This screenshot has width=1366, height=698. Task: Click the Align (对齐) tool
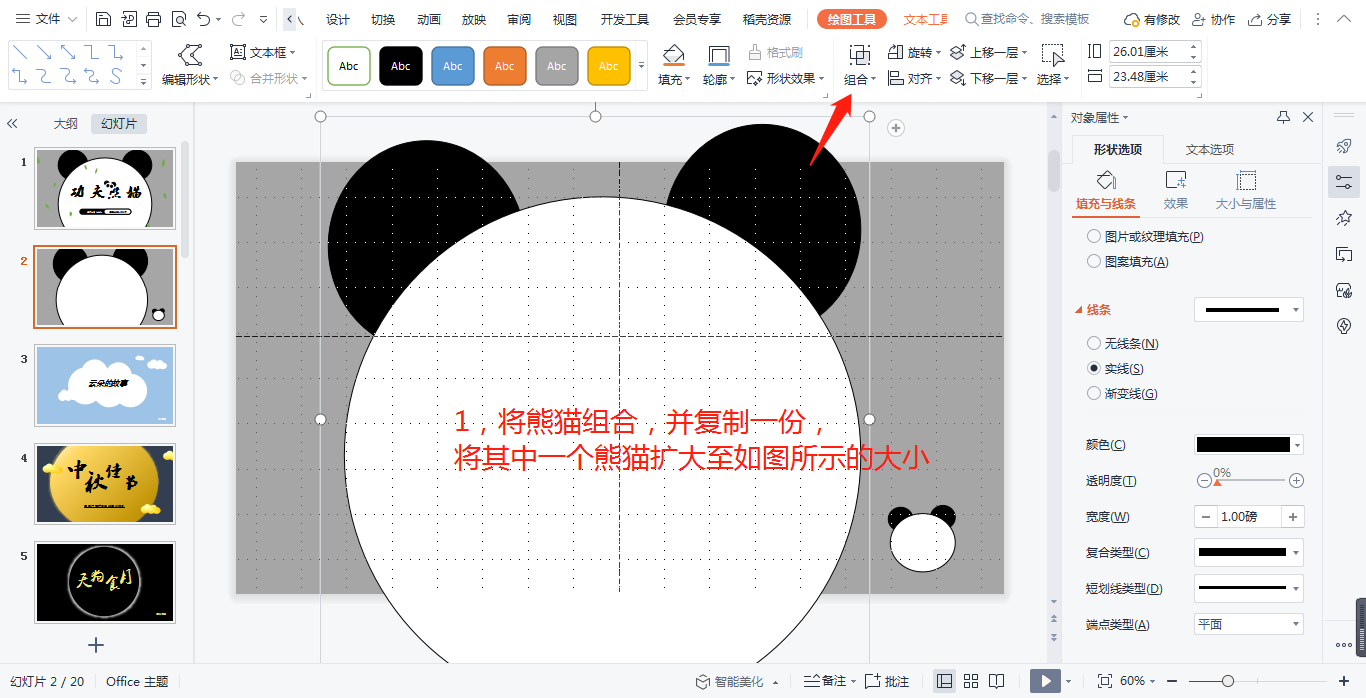click(x=914, y=78)
